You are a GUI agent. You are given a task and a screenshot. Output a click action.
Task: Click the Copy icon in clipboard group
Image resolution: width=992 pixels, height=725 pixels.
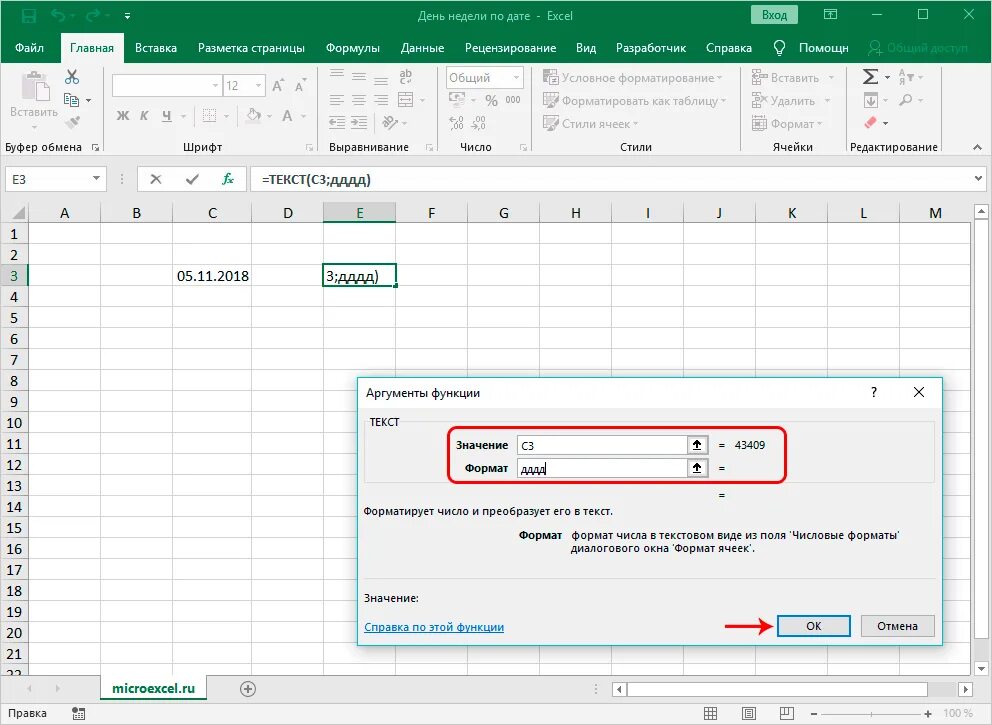(x=71, y=100)
